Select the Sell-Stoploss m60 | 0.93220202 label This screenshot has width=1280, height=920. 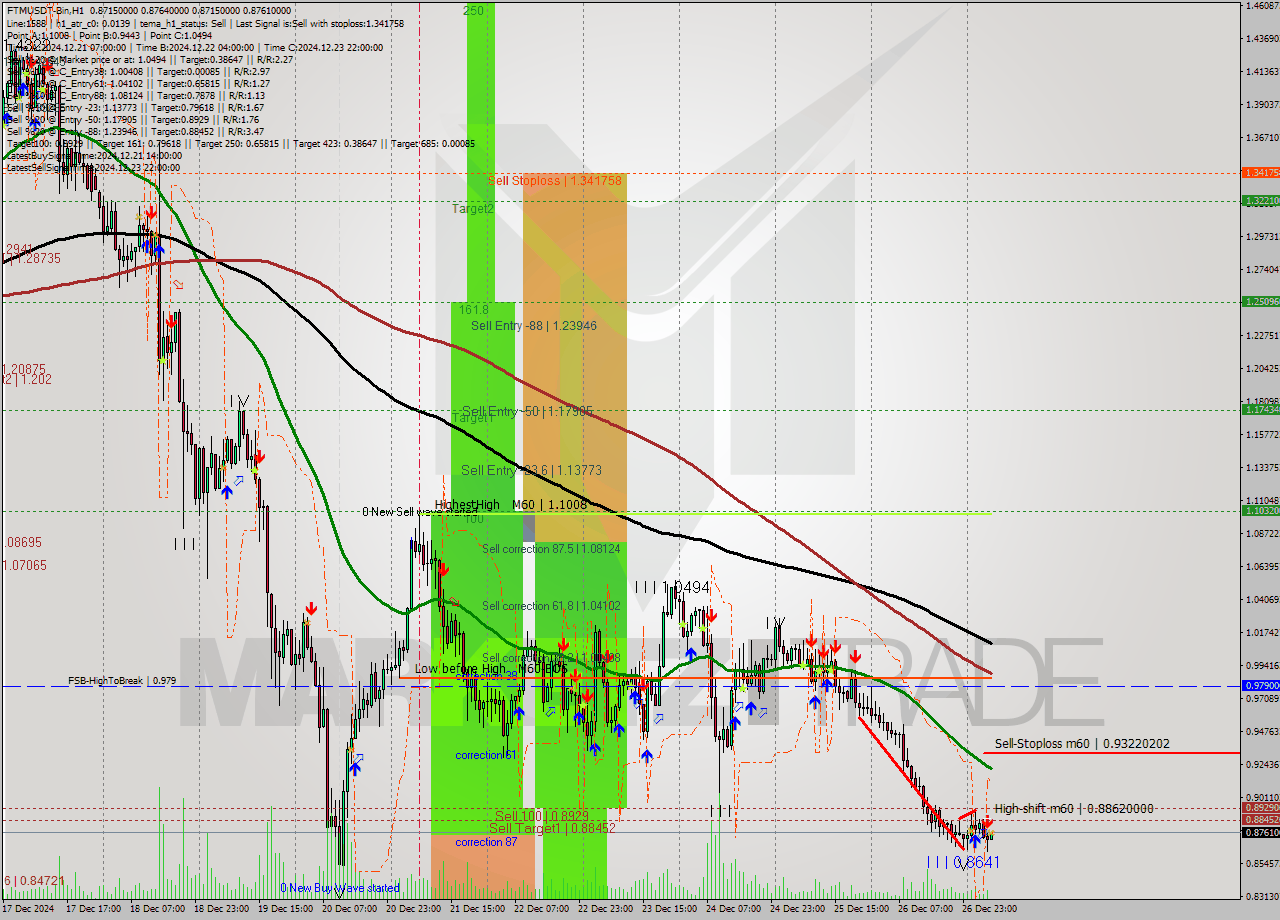(x=1082, y=744)
